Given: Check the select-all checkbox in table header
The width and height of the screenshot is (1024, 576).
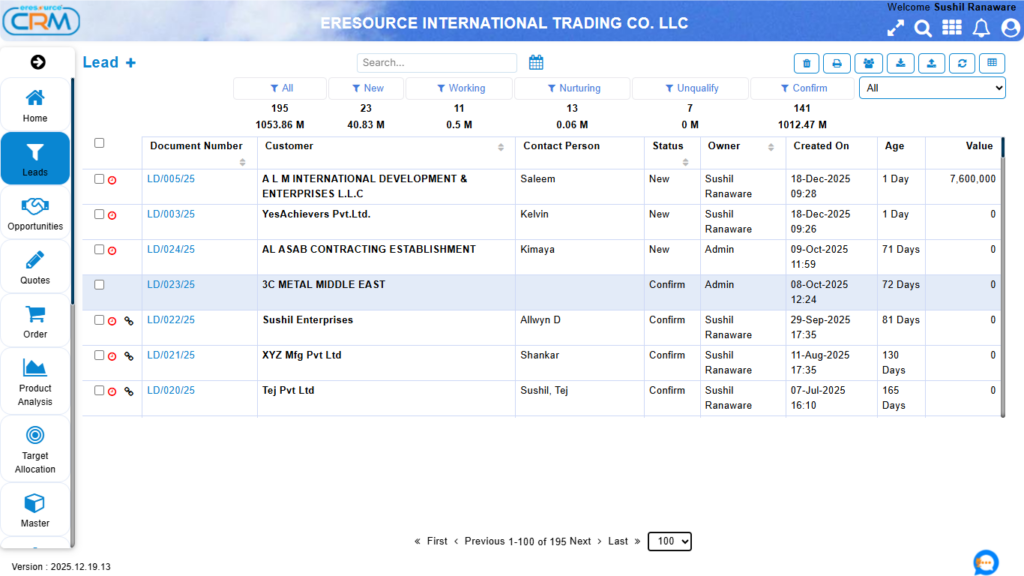Looking at the screenshot, I should [99, 143].
